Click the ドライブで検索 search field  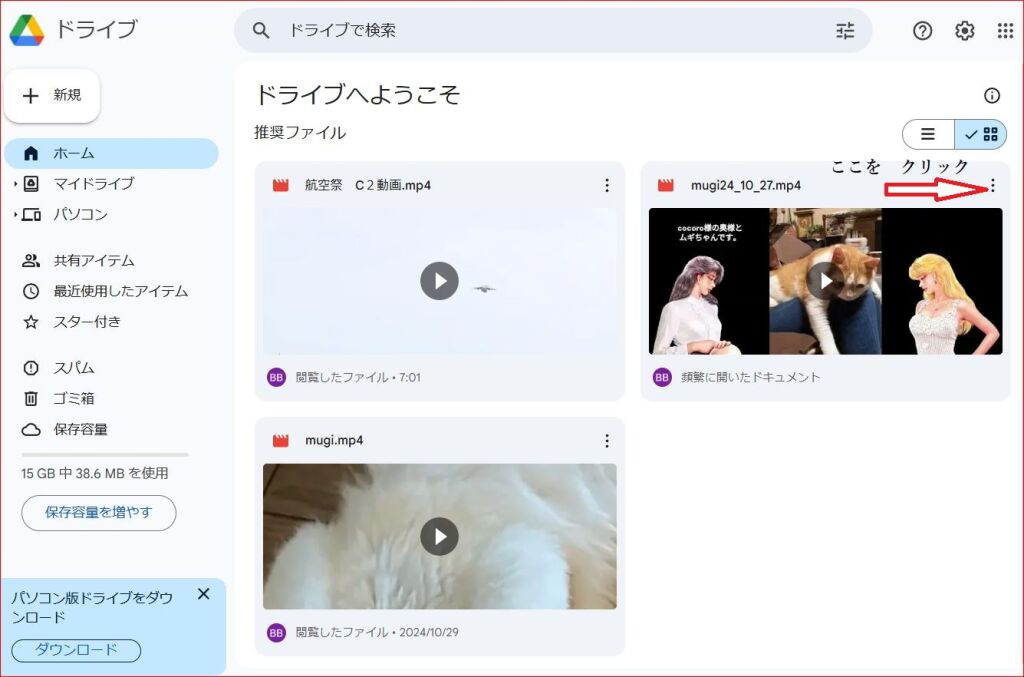click(x=540, y=31)
